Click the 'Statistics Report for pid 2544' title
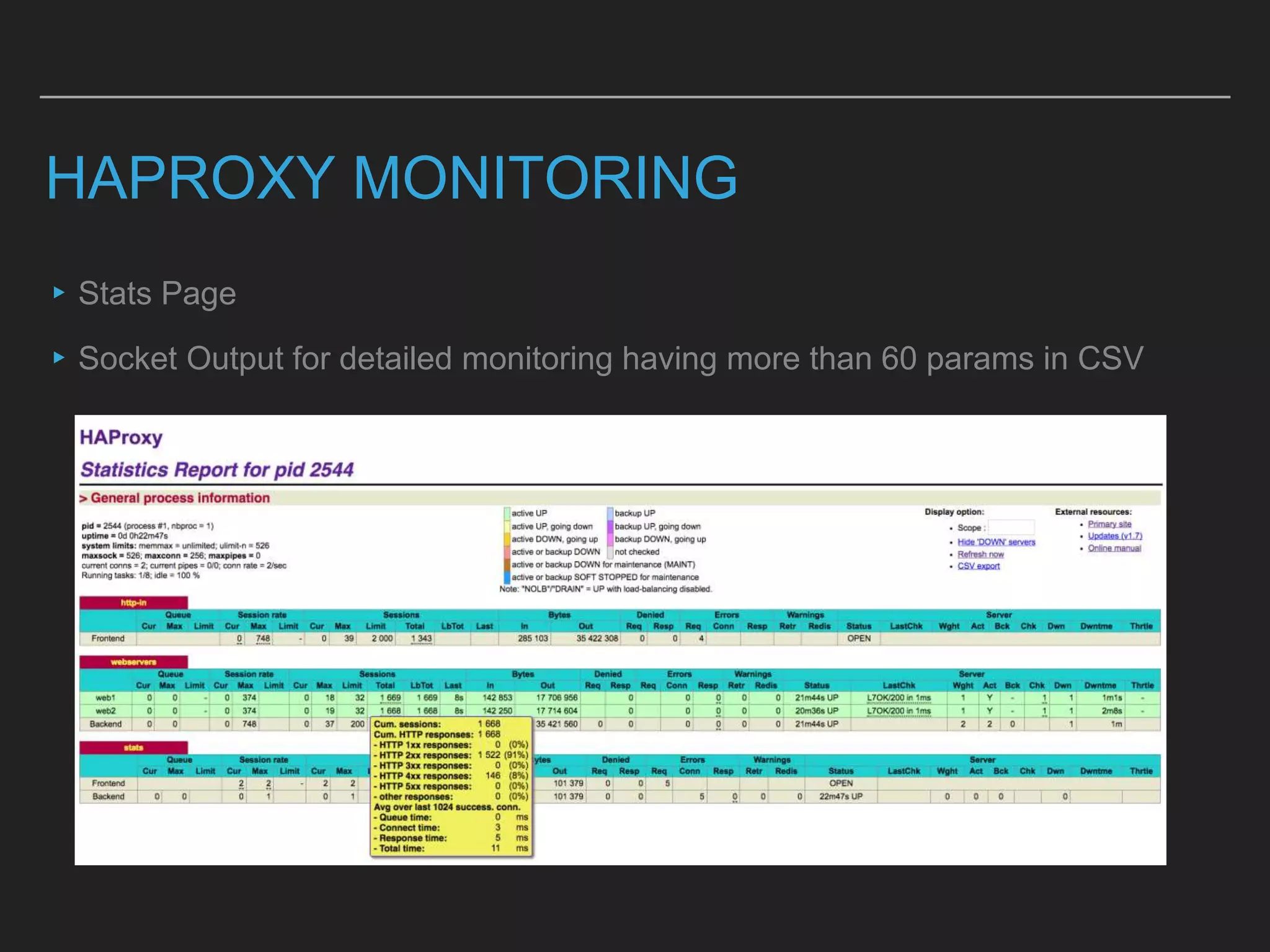This screenshot has width=1270, height=952. (x=217, y=470)
